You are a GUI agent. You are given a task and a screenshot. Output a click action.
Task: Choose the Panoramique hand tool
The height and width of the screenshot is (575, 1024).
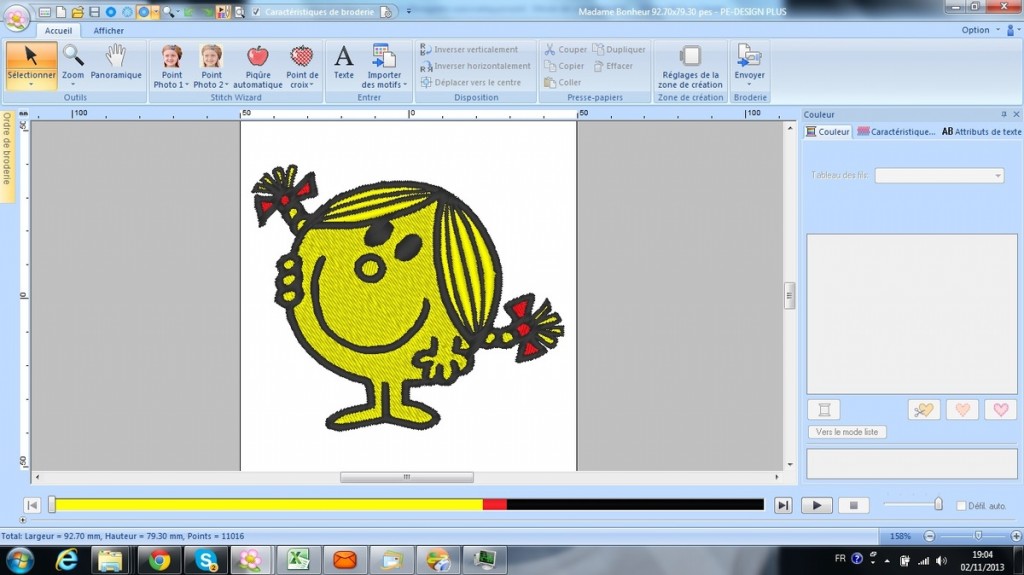(116, 62)
